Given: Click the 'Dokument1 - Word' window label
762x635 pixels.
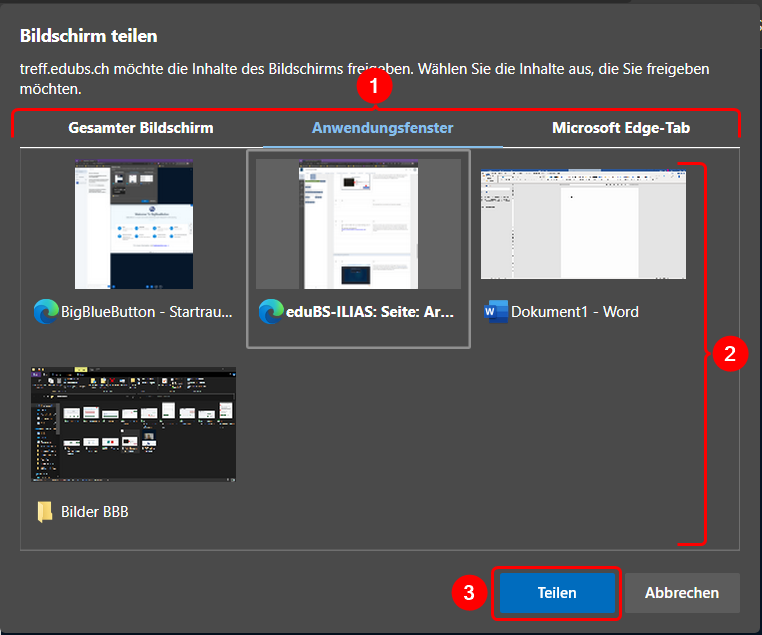Looking at the screenshot, I should tap(574, 312).
